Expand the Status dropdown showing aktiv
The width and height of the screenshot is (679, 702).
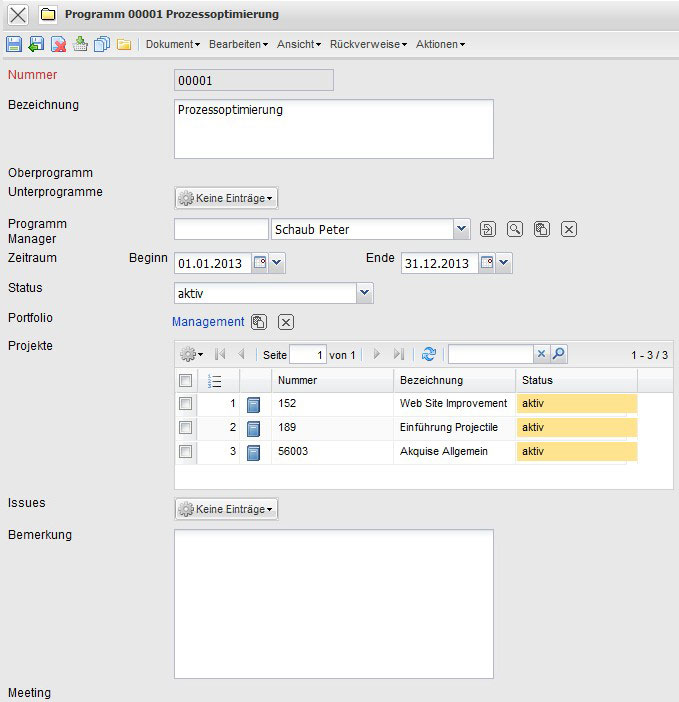coord(365,292)
